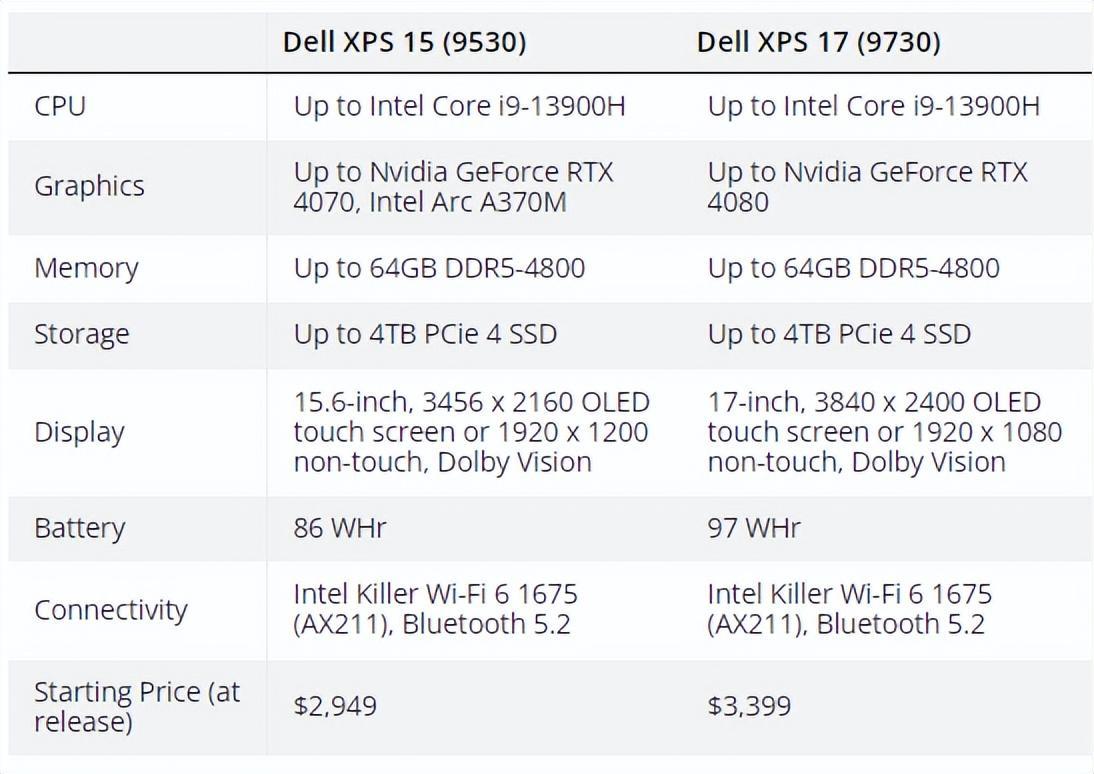Click the 17-inch 3840 x 2400 OLED display cell
The width and height of the screenshot is (1094, 774).
(885, 432)
